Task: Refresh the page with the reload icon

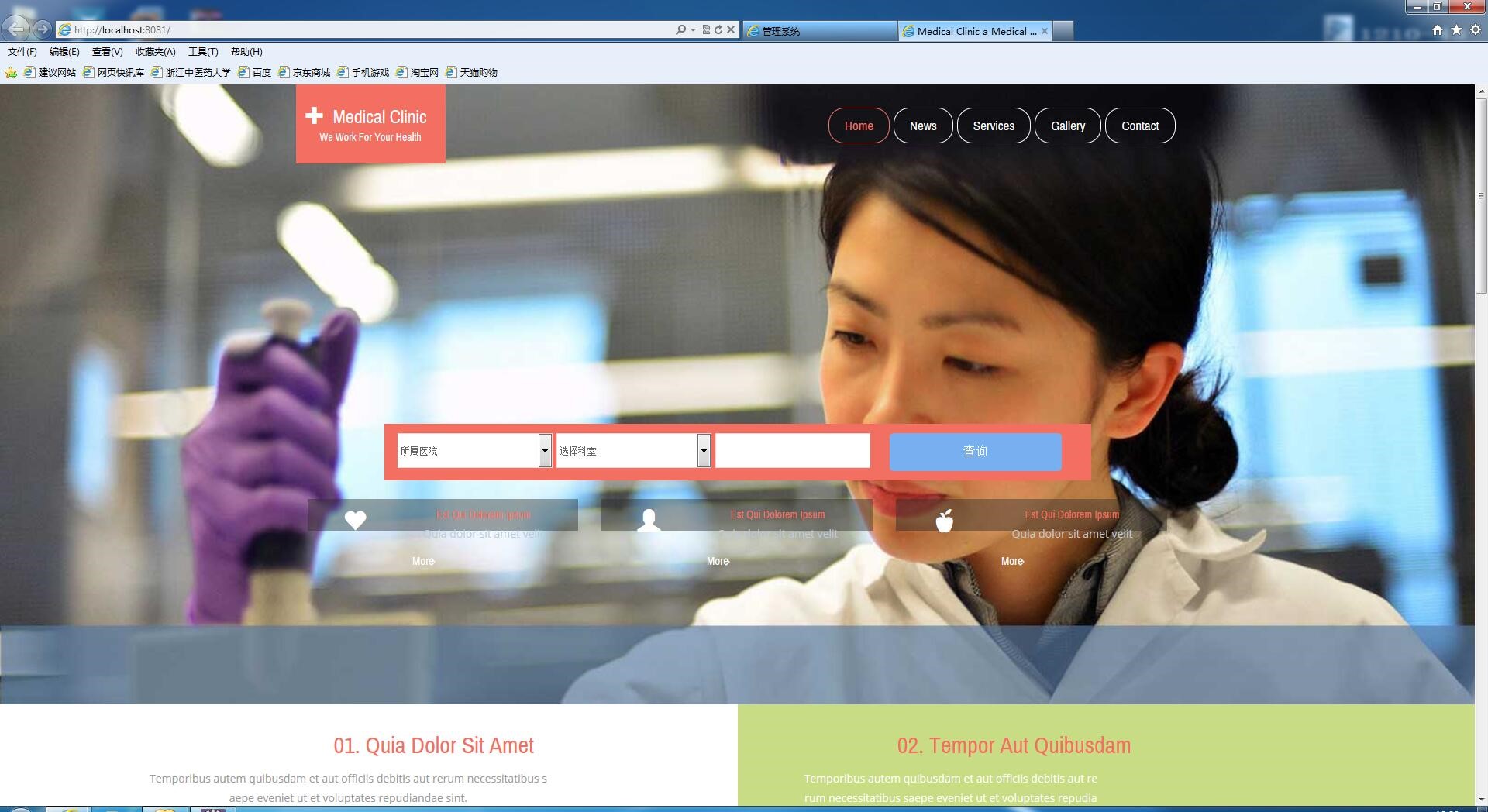Action: [x=718, y=29]
